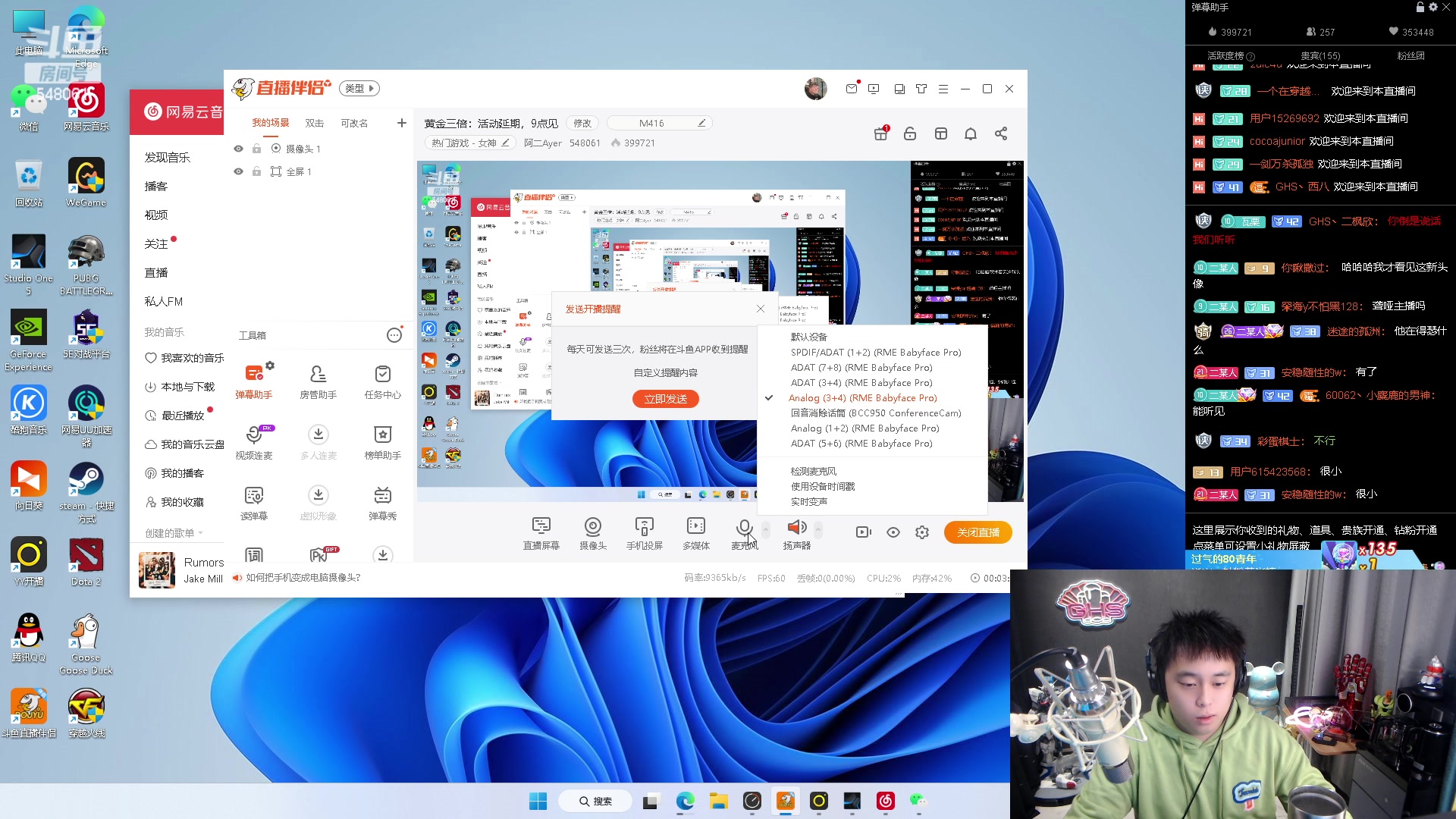The height and width of the screenshot is (819, 1456).
Task: Toggle lock of 摄像头 1 source
Action: (256, 149)
